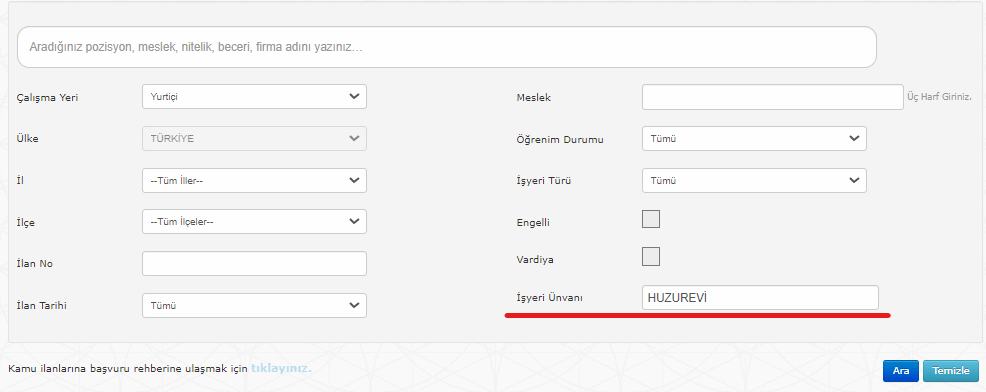Click the chevron arrow of Öğrenim Durumu
The image size is (986, 392).
(x=854, y=138)
